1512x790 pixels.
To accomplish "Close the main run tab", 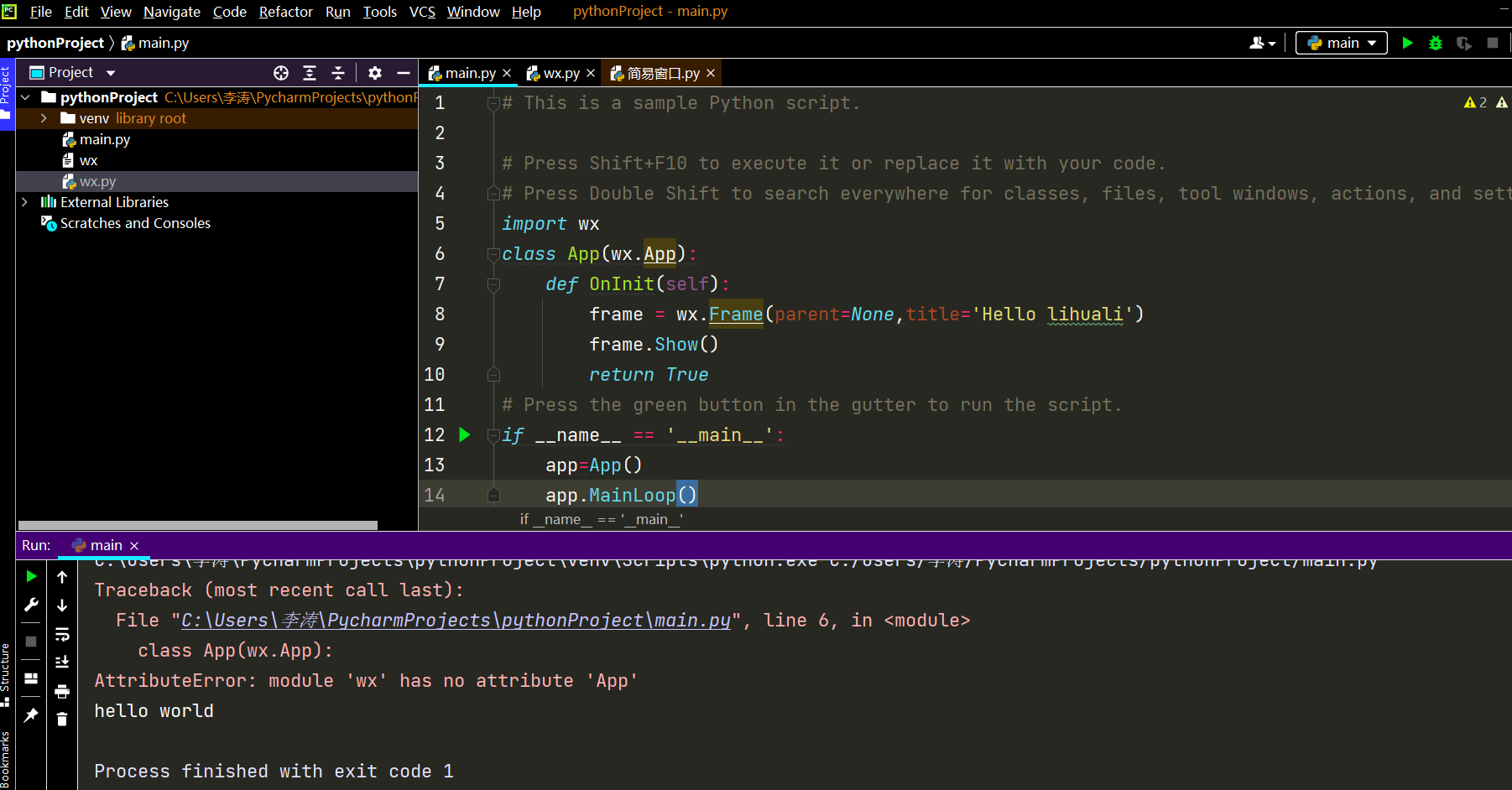I will click(134, 546).
